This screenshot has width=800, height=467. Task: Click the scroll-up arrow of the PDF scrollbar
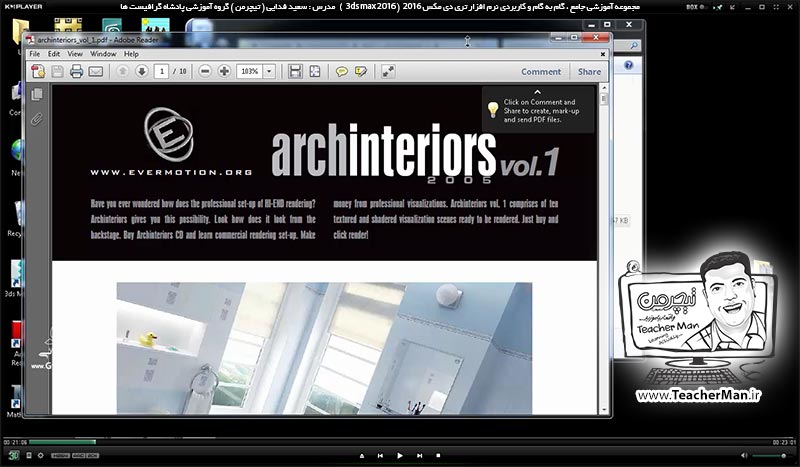click(604, 89)
